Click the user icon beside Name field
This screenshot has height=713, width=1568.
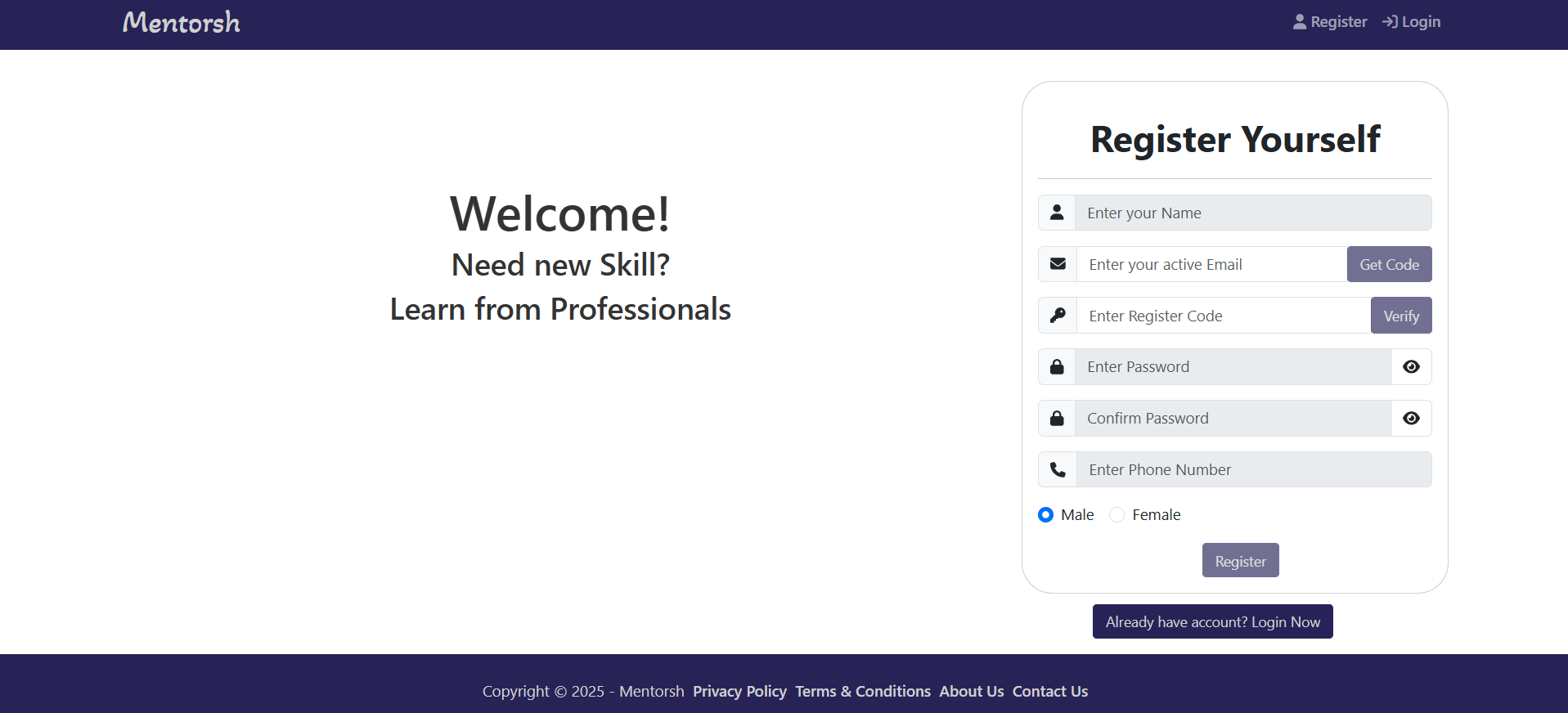1057,213
